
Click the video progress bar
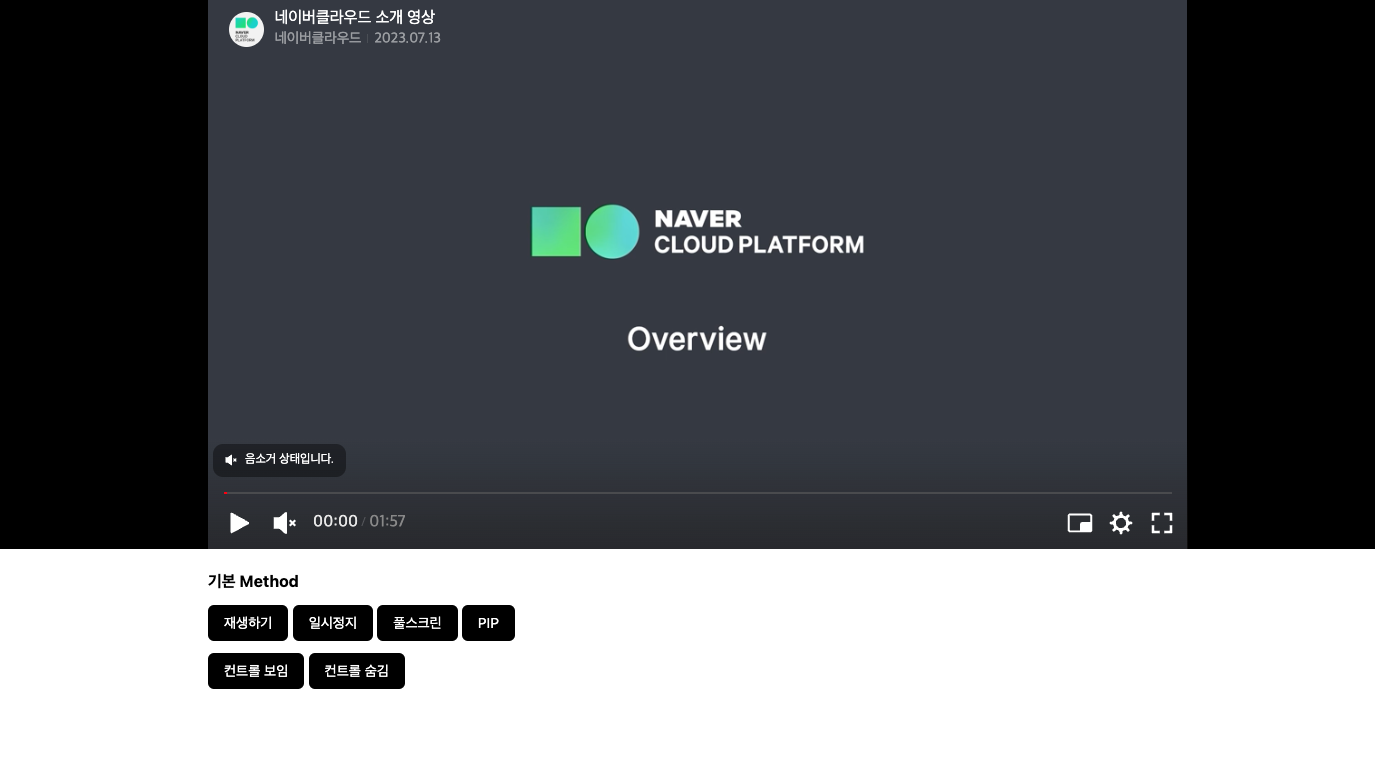697,493
